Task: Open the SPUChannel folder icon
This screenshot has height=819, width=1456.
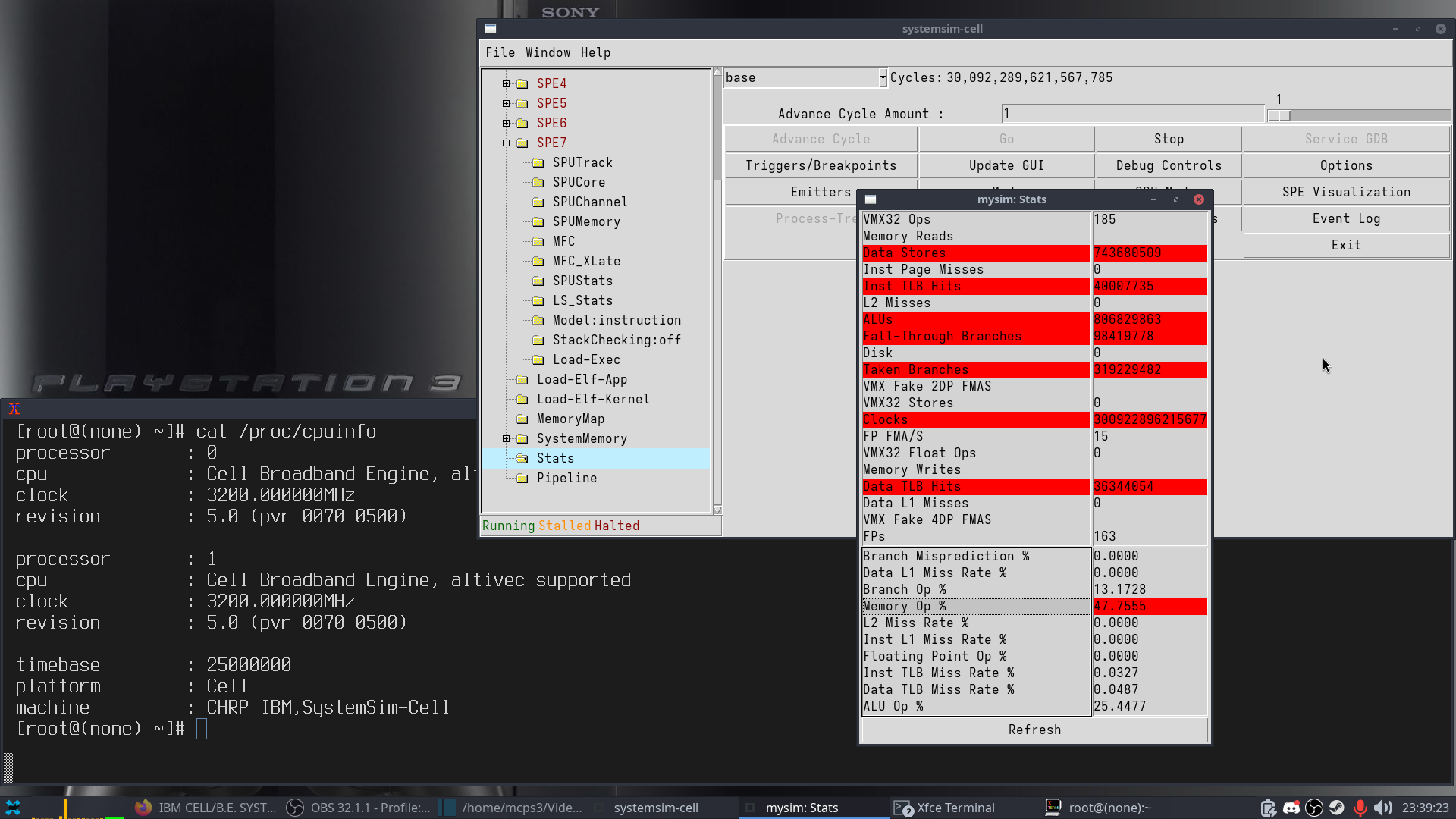Action: point(538,202)
